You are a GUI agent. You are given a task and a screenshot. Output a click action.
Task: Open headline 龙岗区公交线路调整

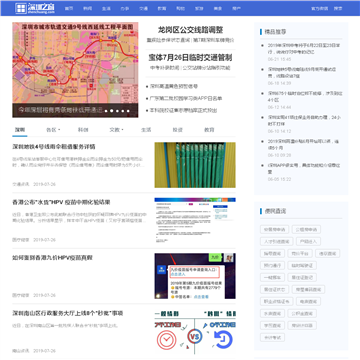(x=190, y=30)
